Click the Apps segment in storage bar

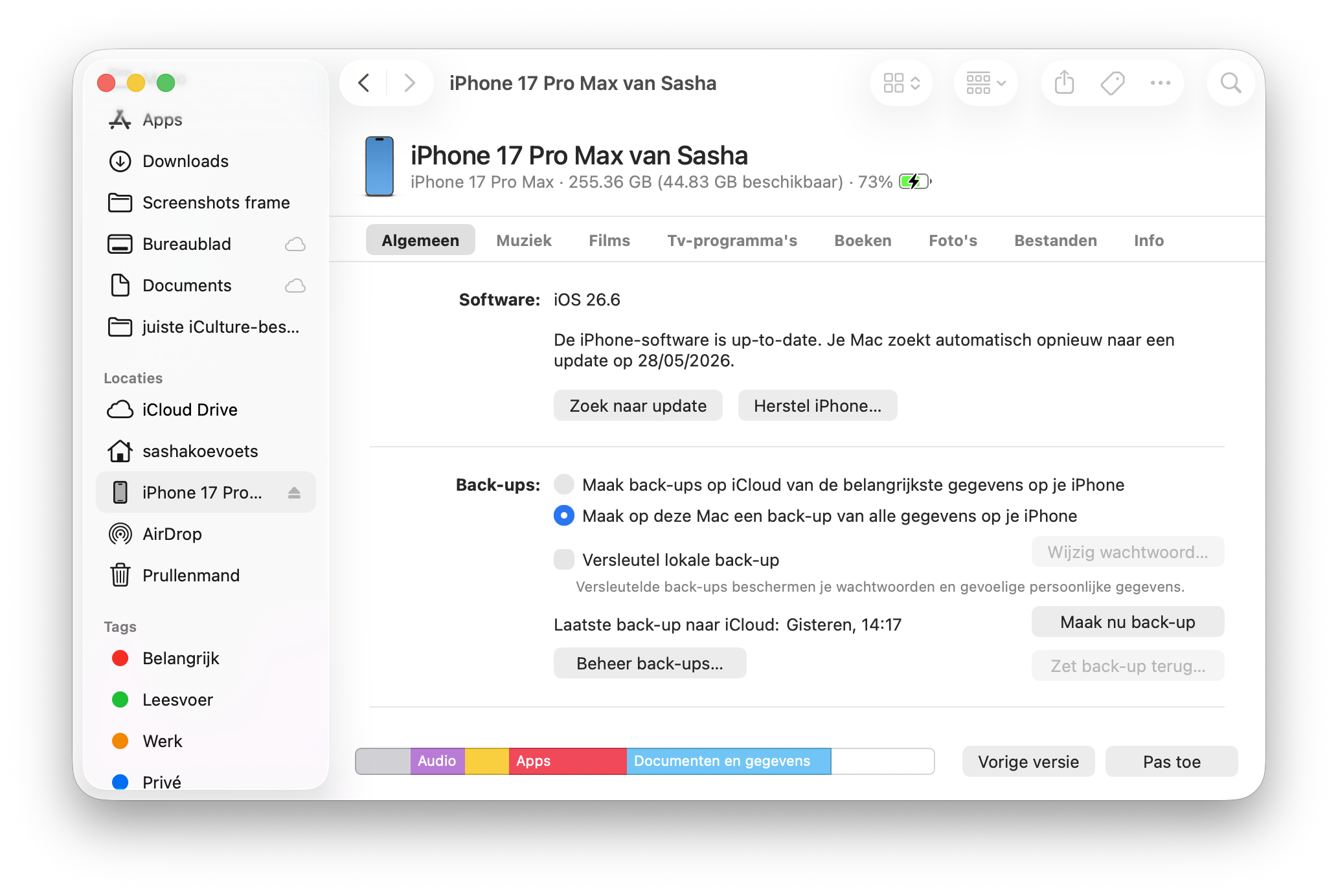click(x=567, y=761)
